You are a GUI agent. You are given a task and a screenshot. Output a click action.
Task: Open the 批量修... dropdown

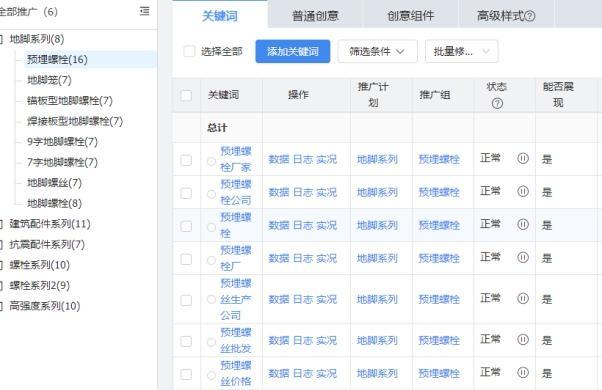pos(461,51)
